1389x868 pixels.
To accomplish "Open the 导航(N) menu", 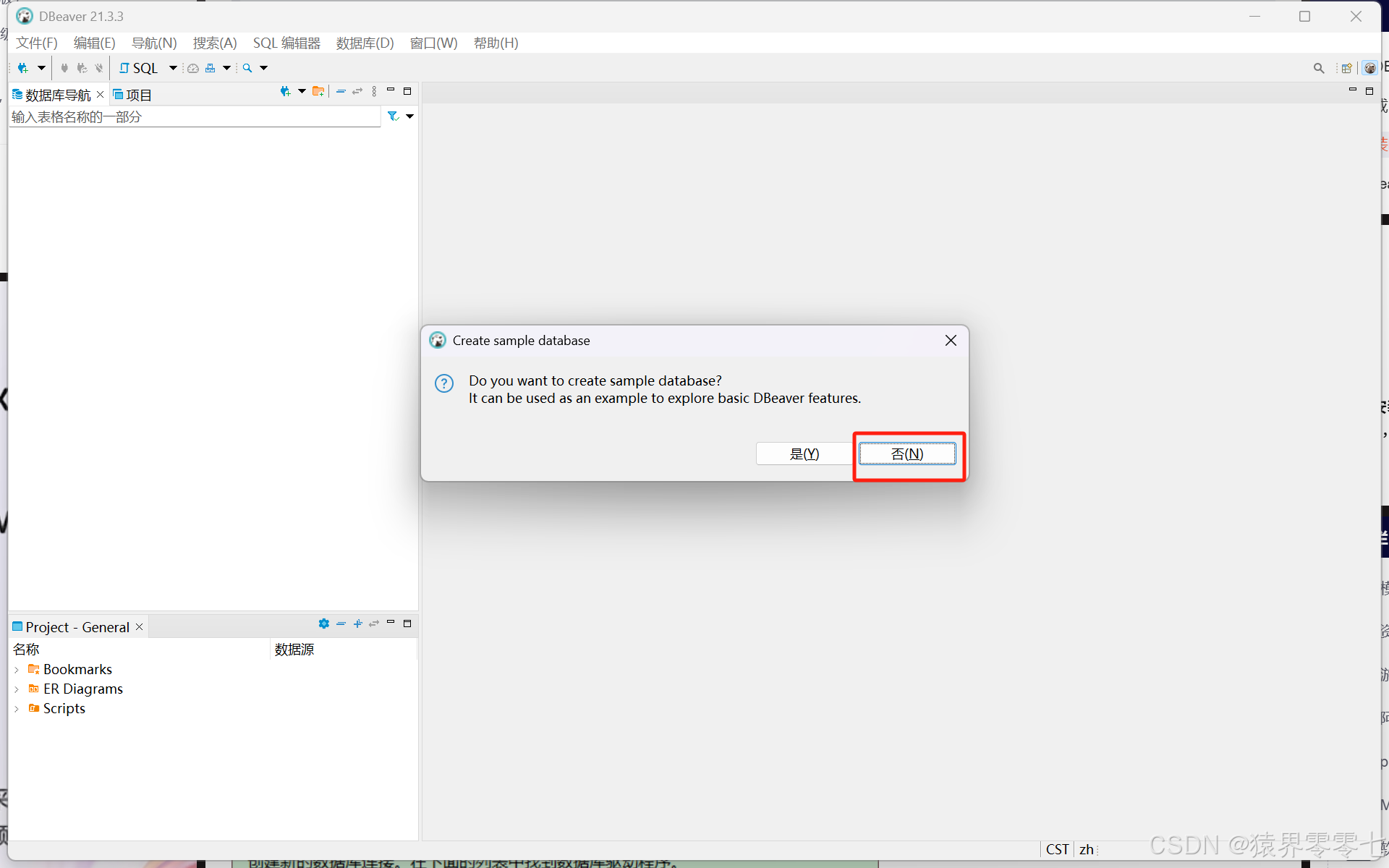I will [154, 43].
